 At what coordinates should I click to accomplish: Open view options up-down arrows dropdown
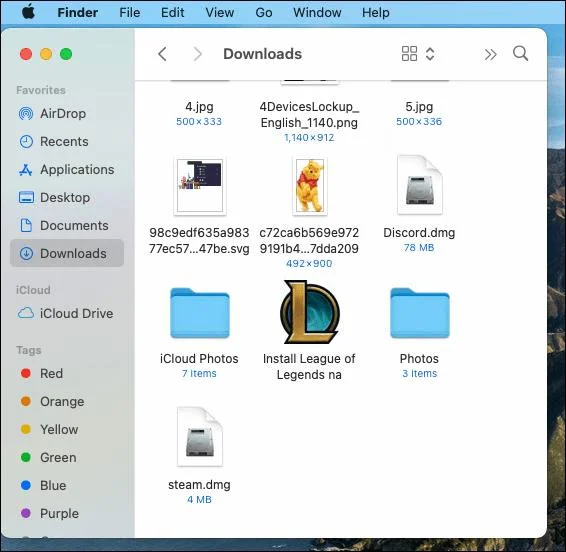(430, 54)
